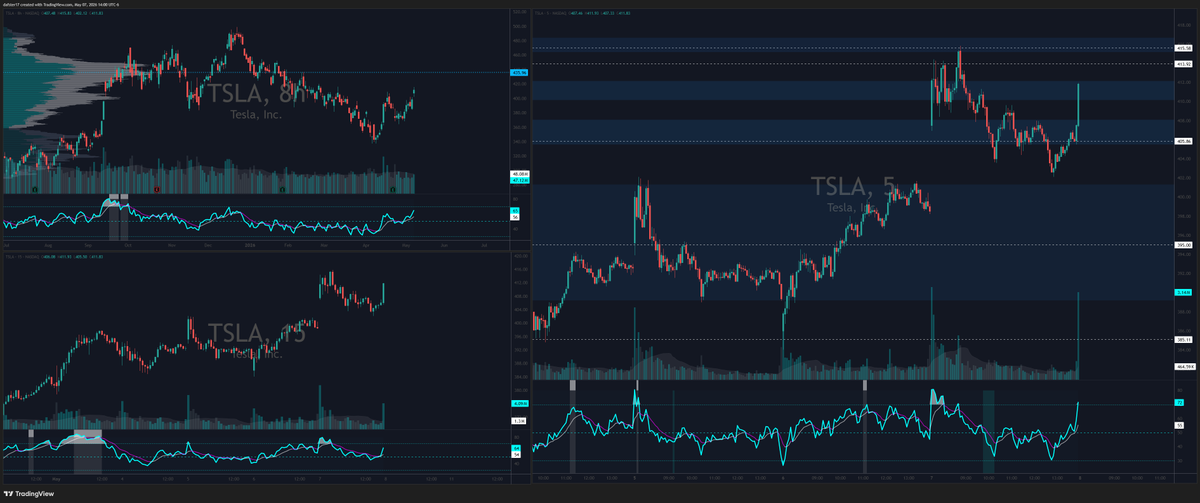The height and width of the screenshot is (503, 1200).
Task: Click the 395.00 price level label
Action: (x=1181, y=245)
